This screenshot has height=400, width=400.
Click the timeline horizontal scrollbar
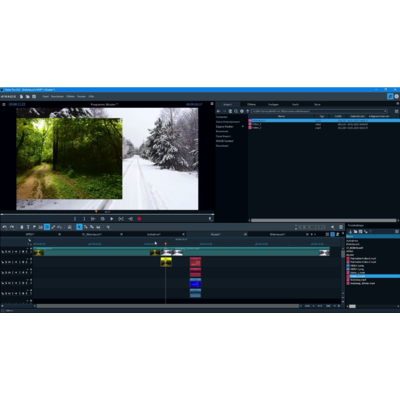[168, 306]
